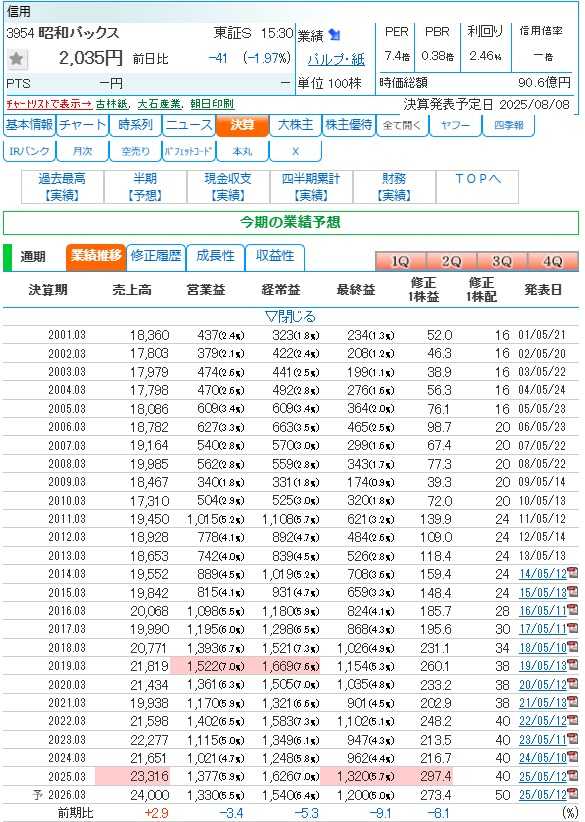
Task: Open the 空売り button
Action: tap(135, 152)
